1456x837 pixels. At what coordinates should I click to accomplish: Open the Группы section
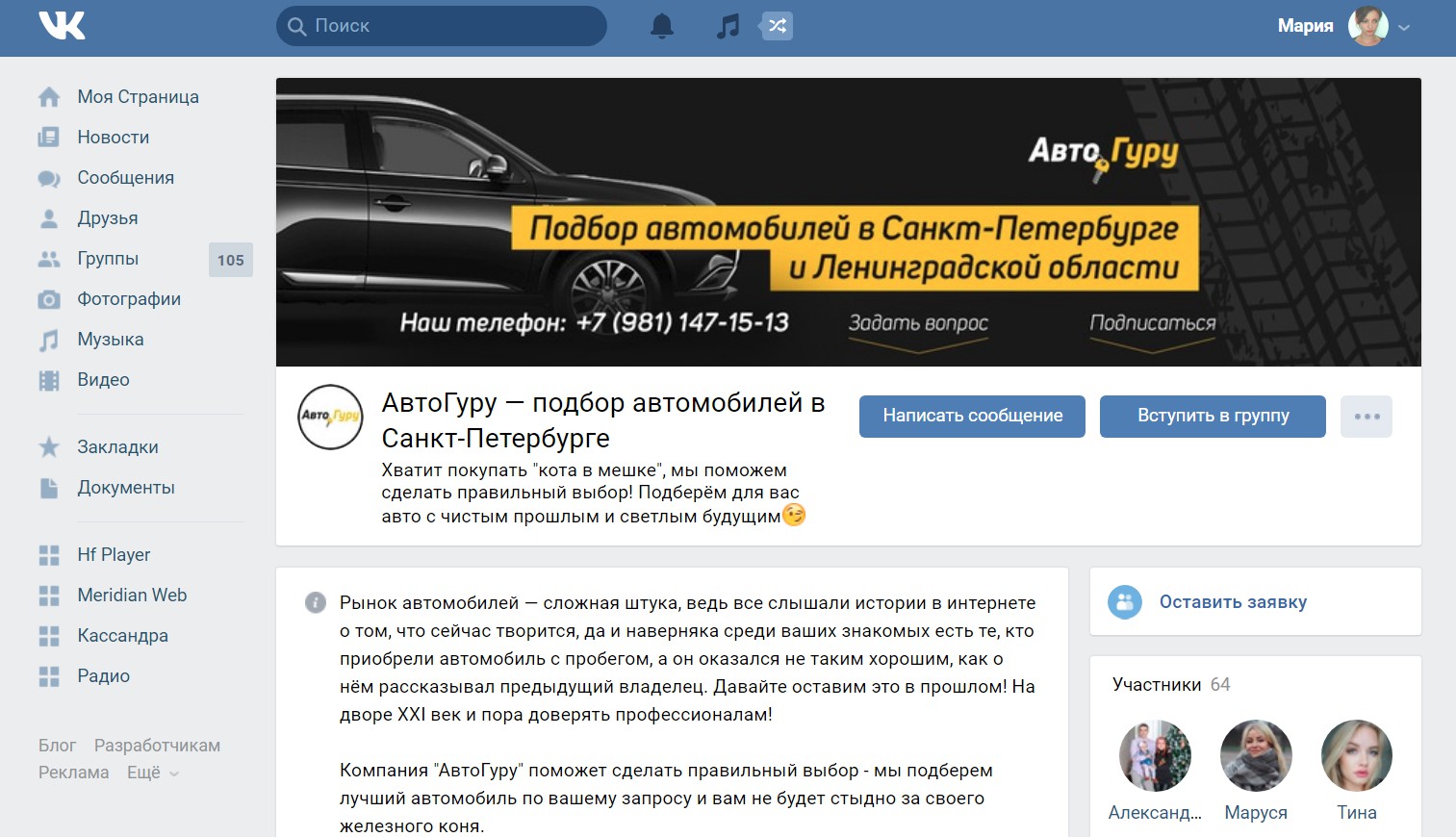pyautogui.click(x=108, y=259)
